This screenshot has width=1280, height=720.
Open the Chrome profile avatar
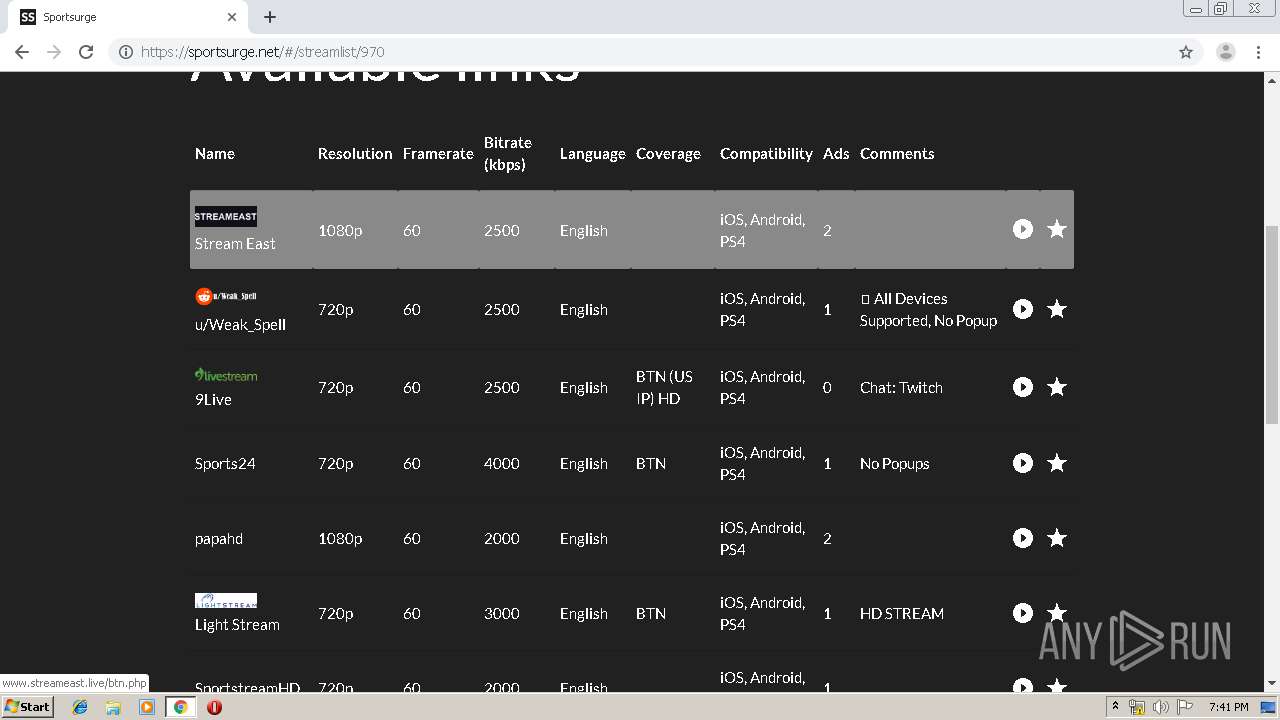click(1225, 52)
